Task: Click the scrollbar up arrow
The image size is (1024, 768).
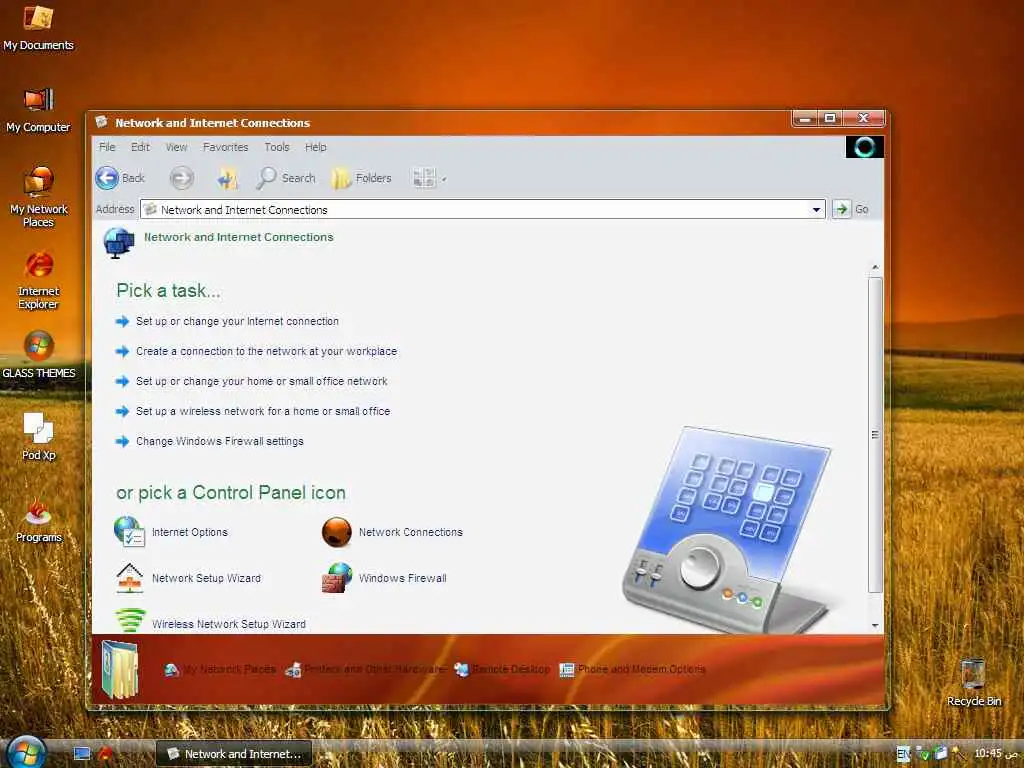Action: point(875,267)
